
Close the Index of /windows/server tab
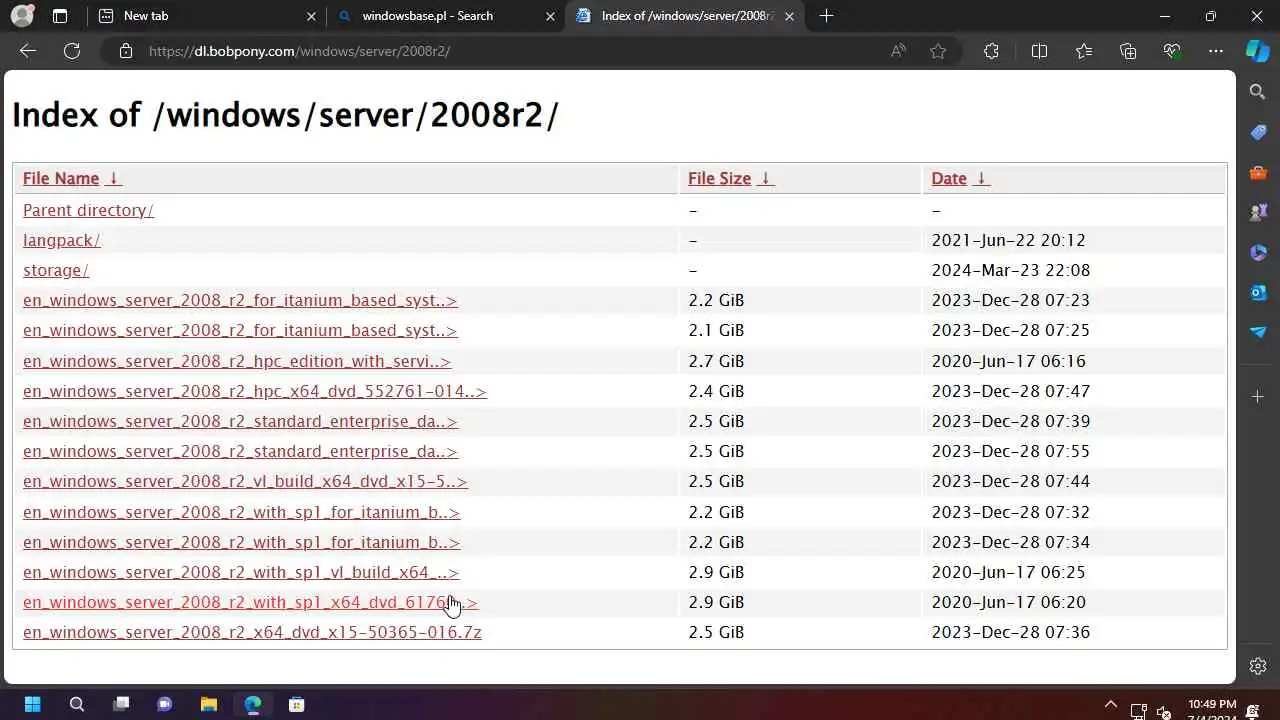[x=789, y=16]
